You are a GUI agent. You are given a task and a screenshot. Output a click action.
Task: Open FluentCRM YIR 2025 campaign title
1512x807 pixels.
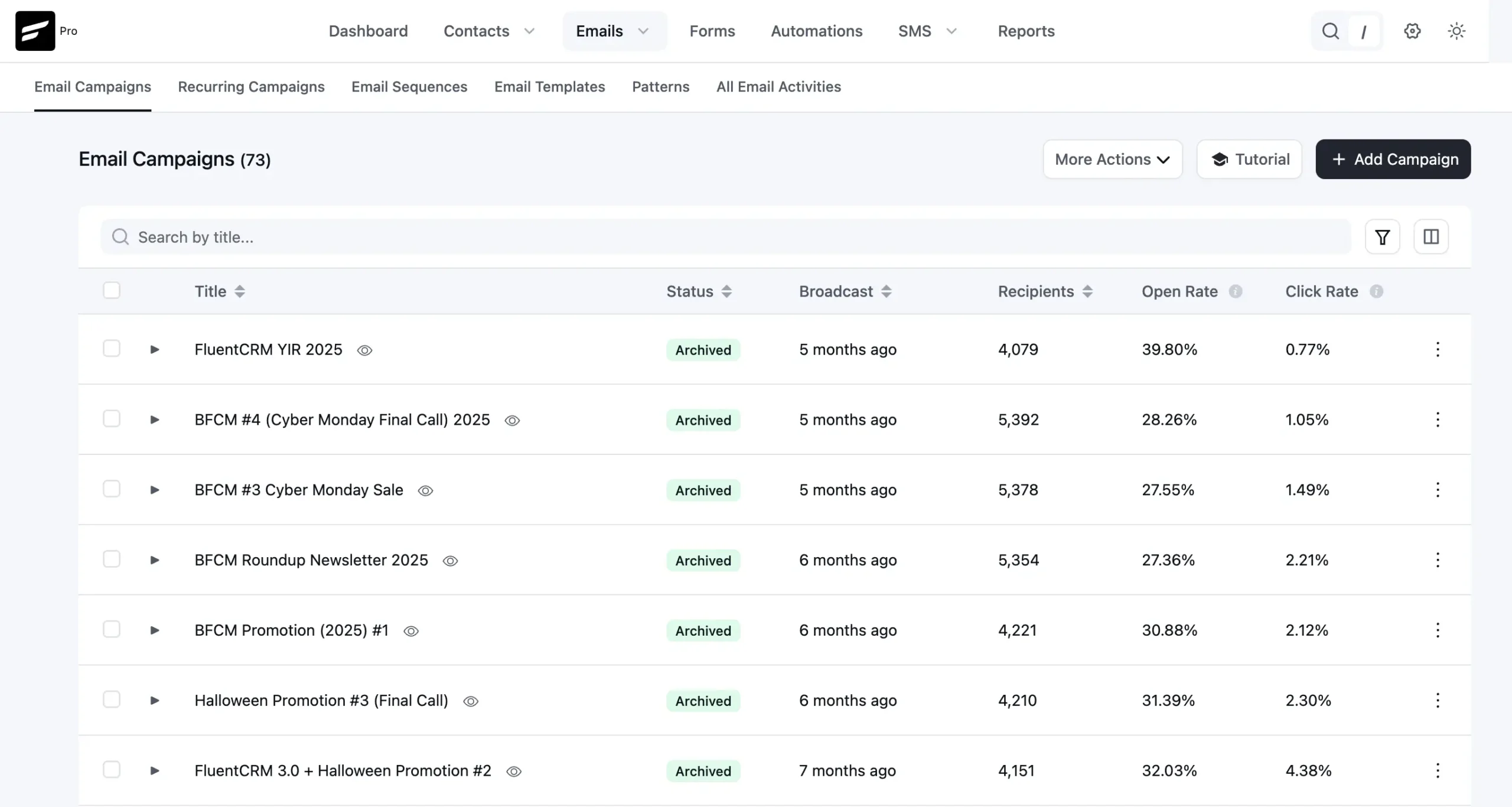coord(268,350)
